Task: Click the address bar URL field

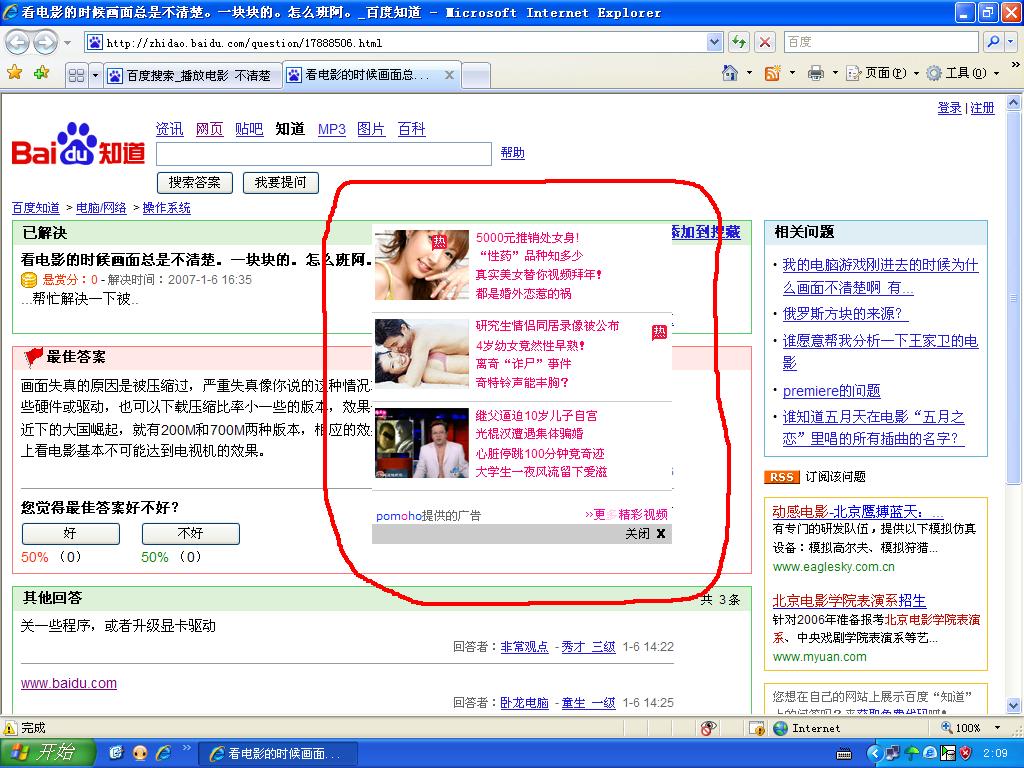Action: click(x=395, y=43)
